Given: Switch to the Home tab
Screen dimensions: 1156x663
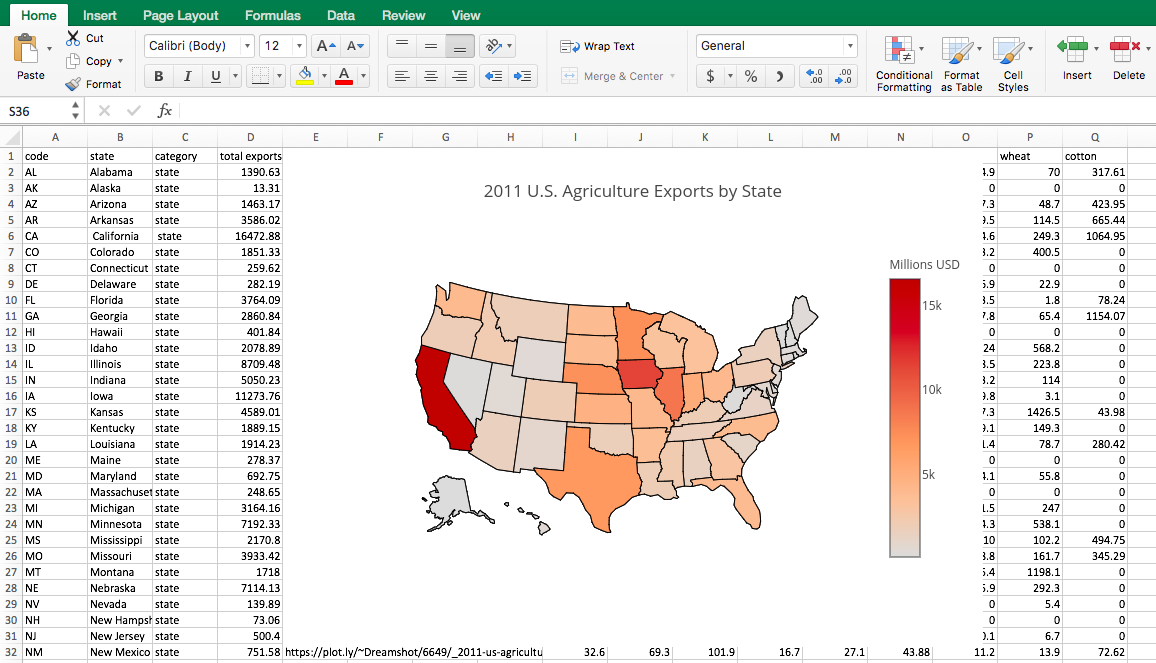Looking at the screenshot, I should pos(38,15).
